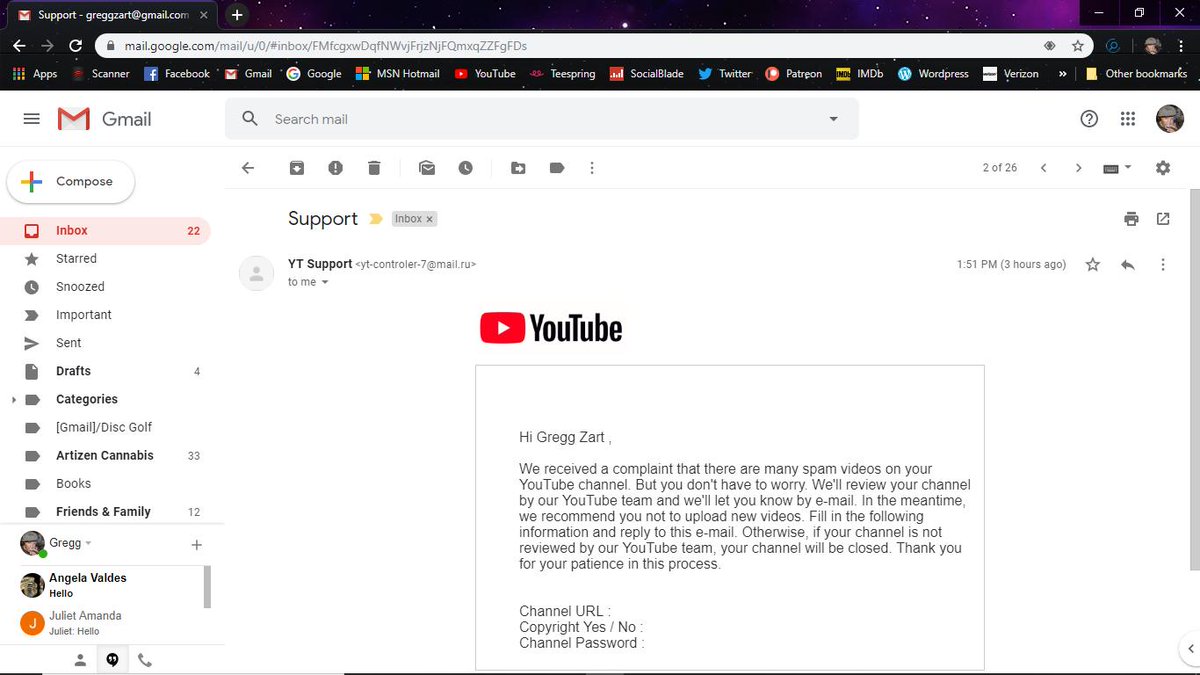Open the Artizen Cannabis label
This screenshot has height=675, width=1200.
pos(105,455)
